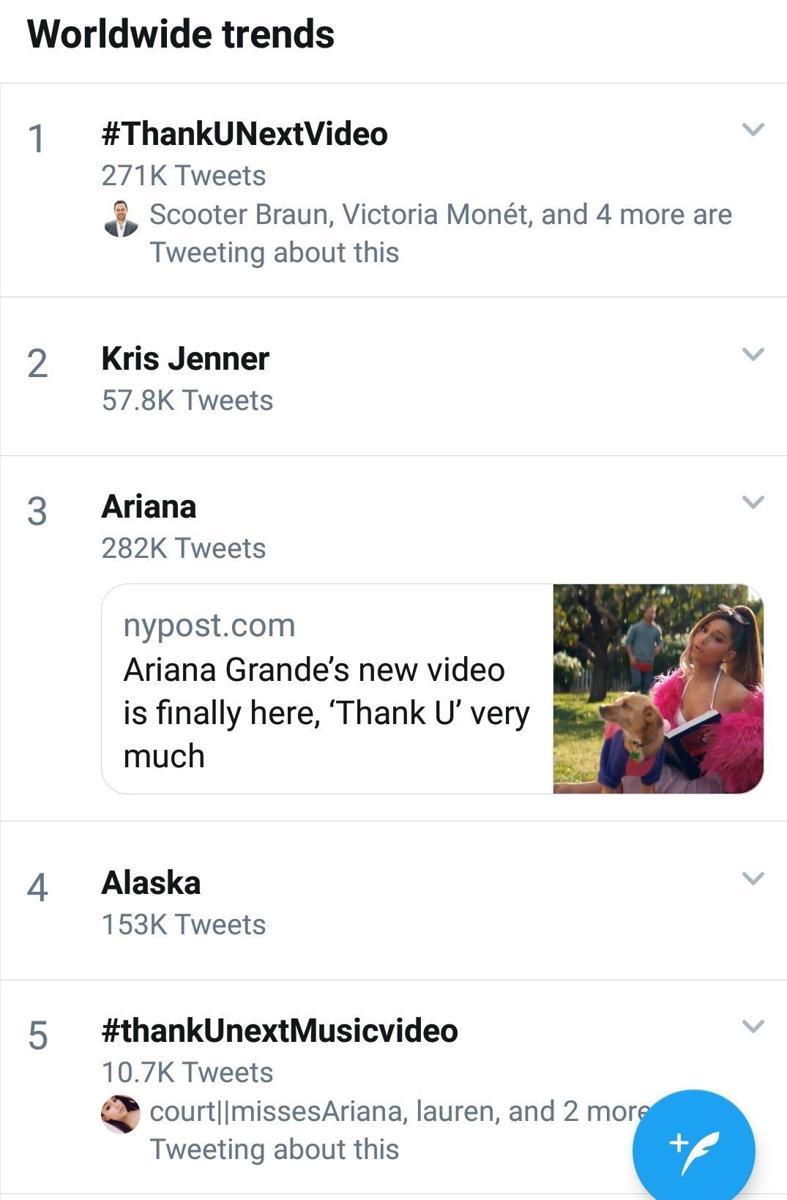This screenshot has height=1200, width=787.
Task: Open chevron for #thankUnextMusicvideo trend
Action: [753, 1026]
